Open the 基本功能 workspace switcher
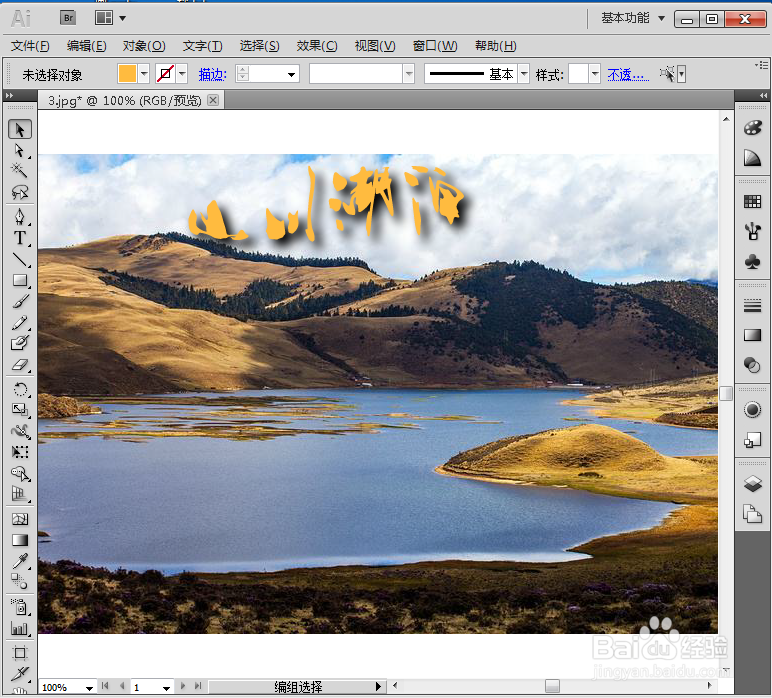This screenshot has width=772, height=698. tap(633, 18)
